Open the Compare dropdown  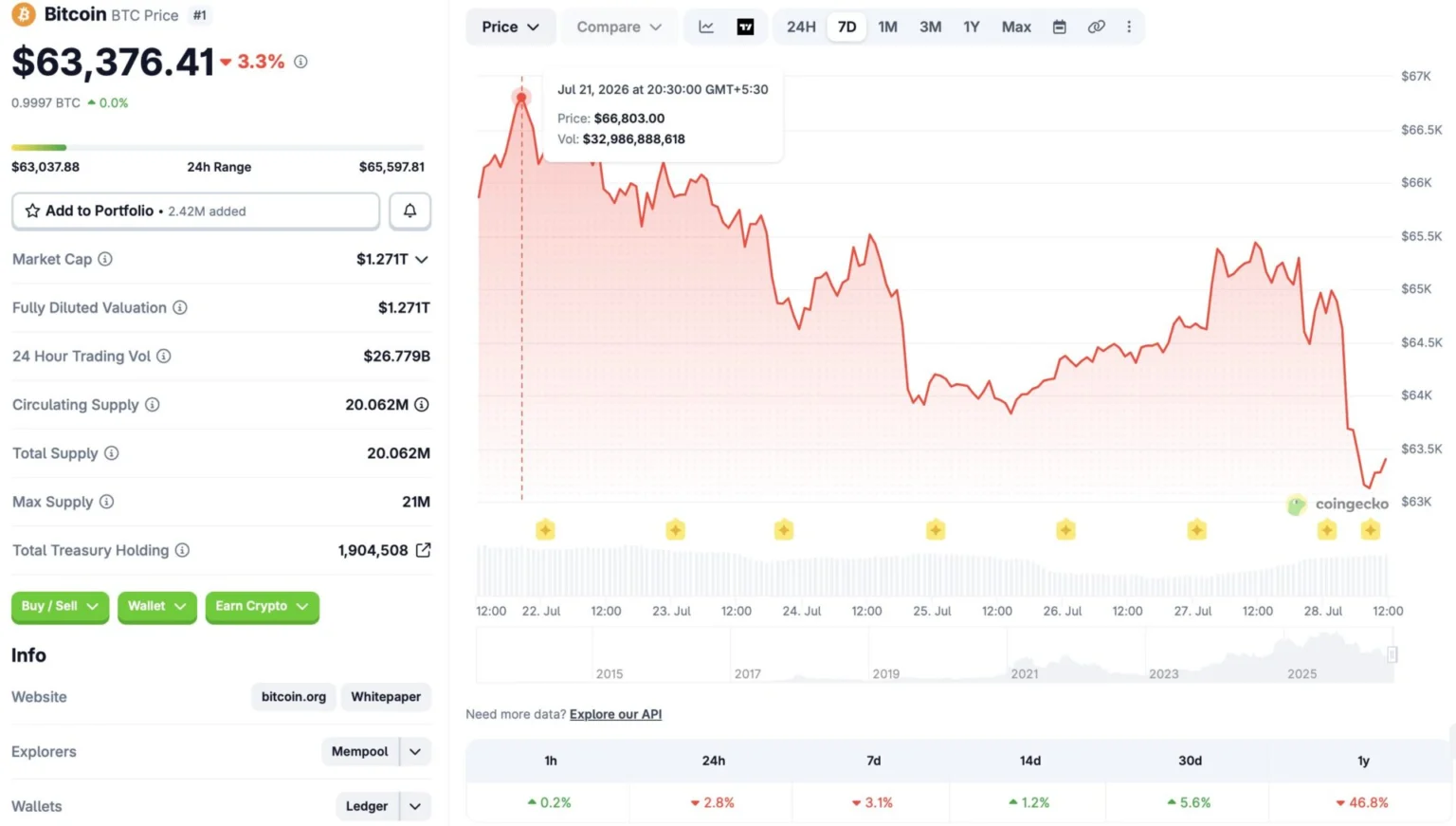[619, 27]
